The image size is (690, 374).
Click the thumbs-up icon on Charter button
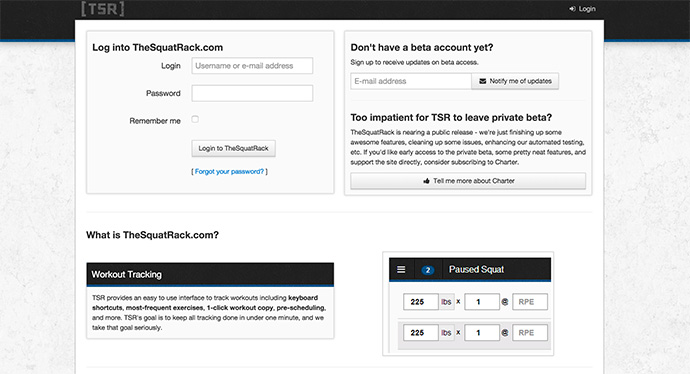click(x=426, y=181)
